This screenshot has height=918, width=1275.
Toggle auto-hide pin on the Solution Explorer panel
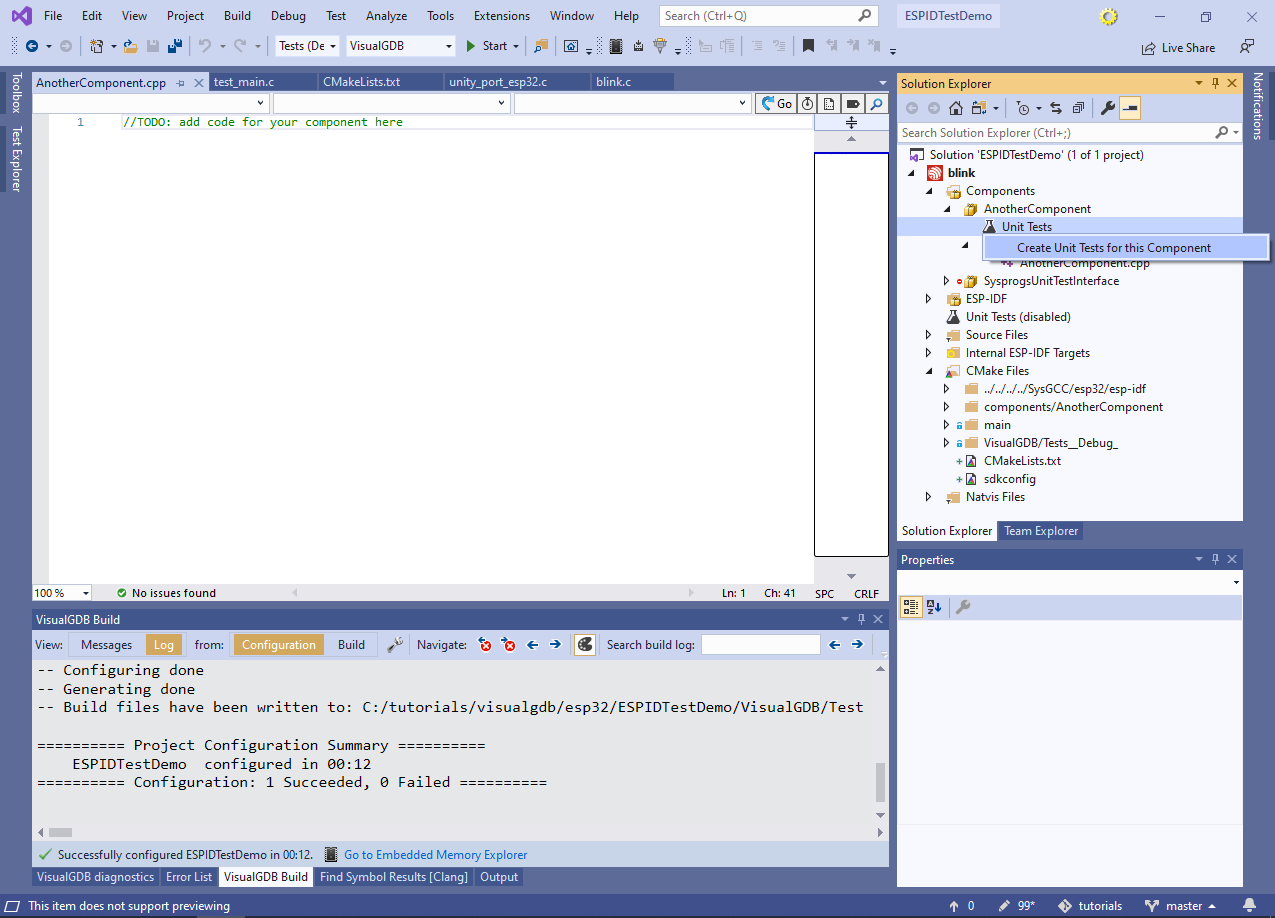(1216, 83)
